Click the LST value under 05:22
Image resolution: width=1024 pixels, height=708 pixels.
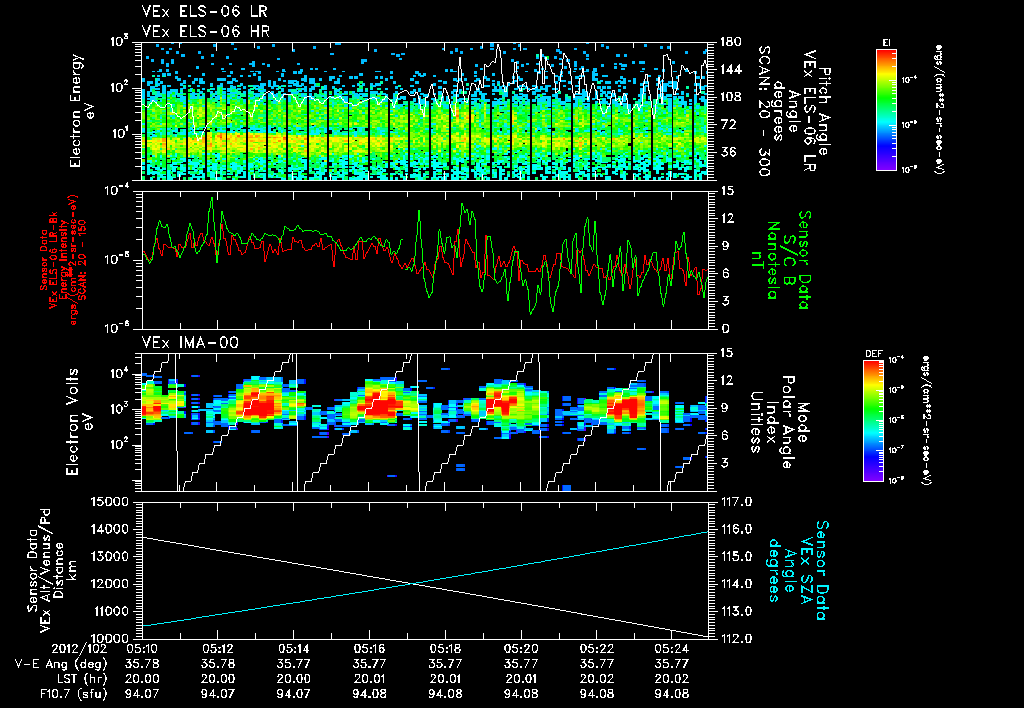click(x=596, y=679)
